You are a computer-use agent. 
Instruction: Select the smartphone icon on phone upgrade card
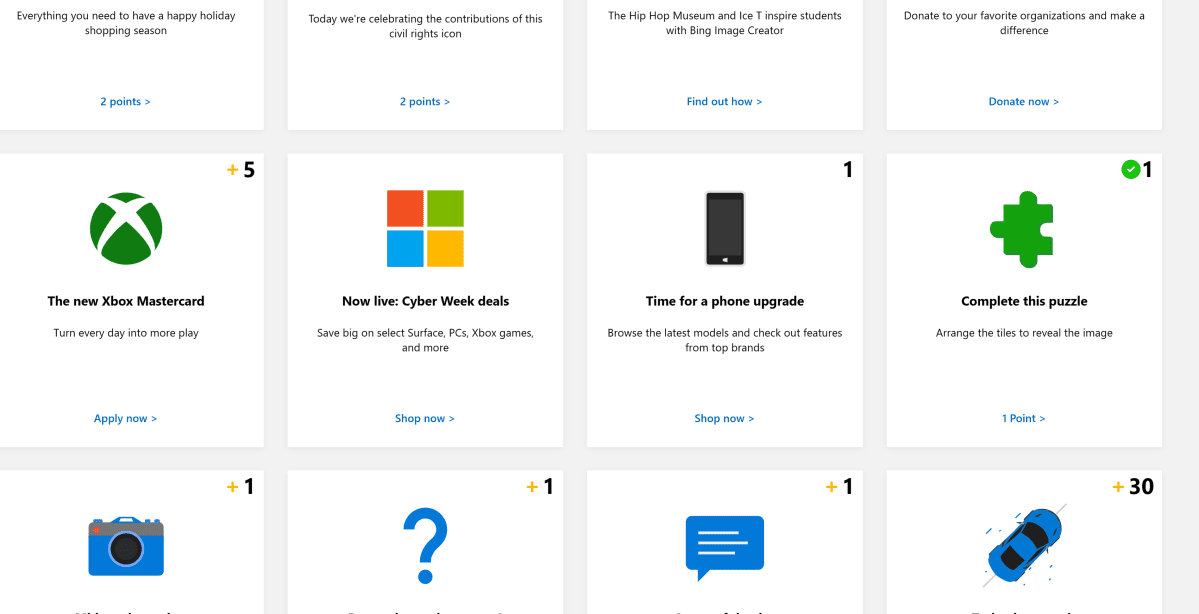(724, 229)
